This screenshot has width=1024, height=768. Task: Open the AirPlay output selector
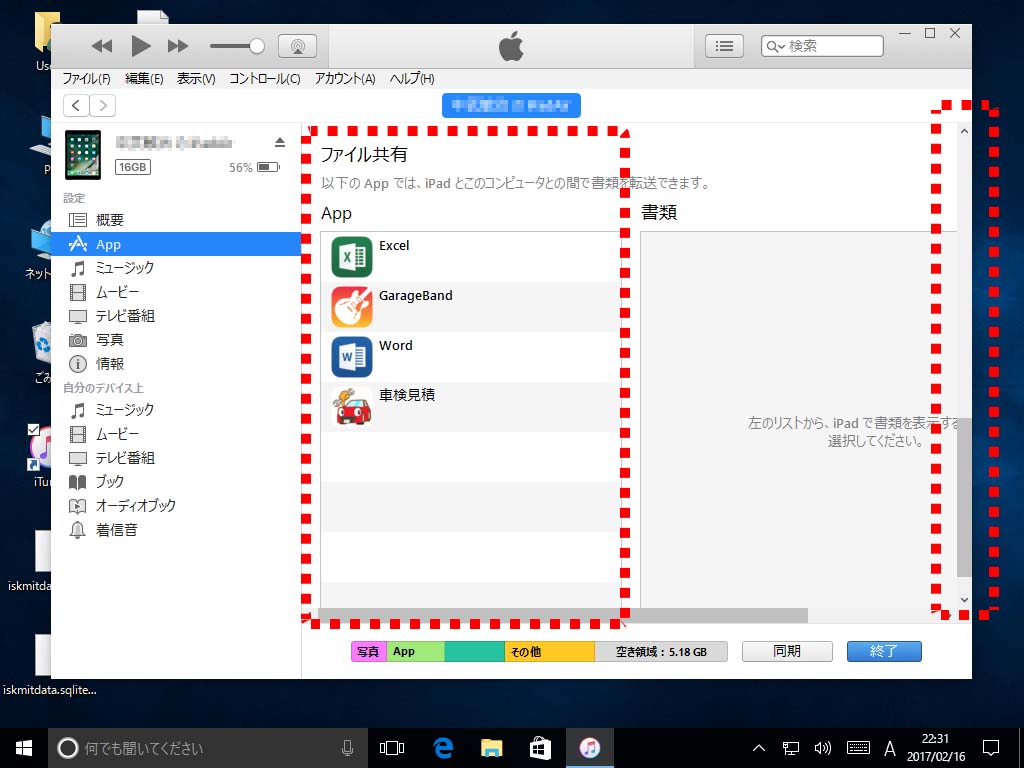pyautogui.click(x=297, y=46)
